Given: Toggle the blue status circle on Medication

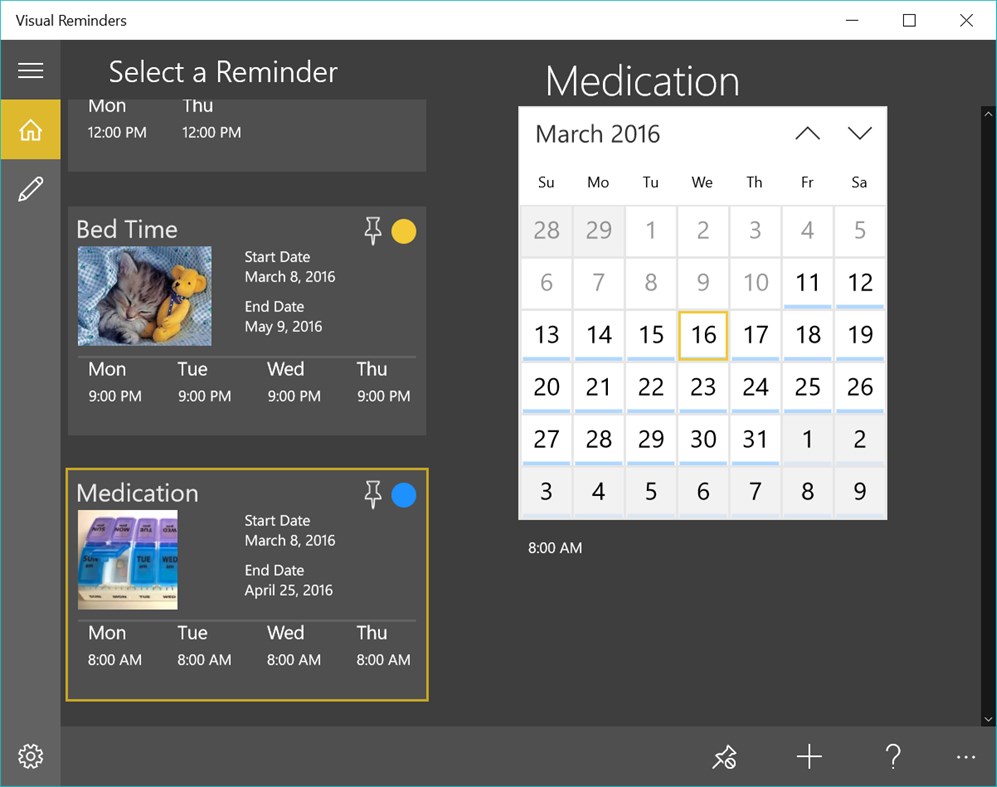Looking at the screenshot, I should coord(404,495).
